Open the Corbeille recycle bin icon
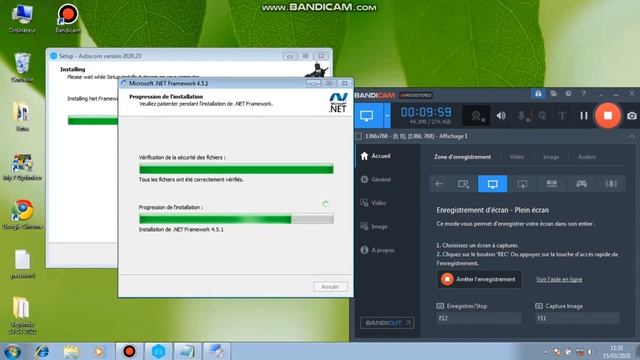The height and width of the screenshot is (360, 640). (x=22, y=67)
